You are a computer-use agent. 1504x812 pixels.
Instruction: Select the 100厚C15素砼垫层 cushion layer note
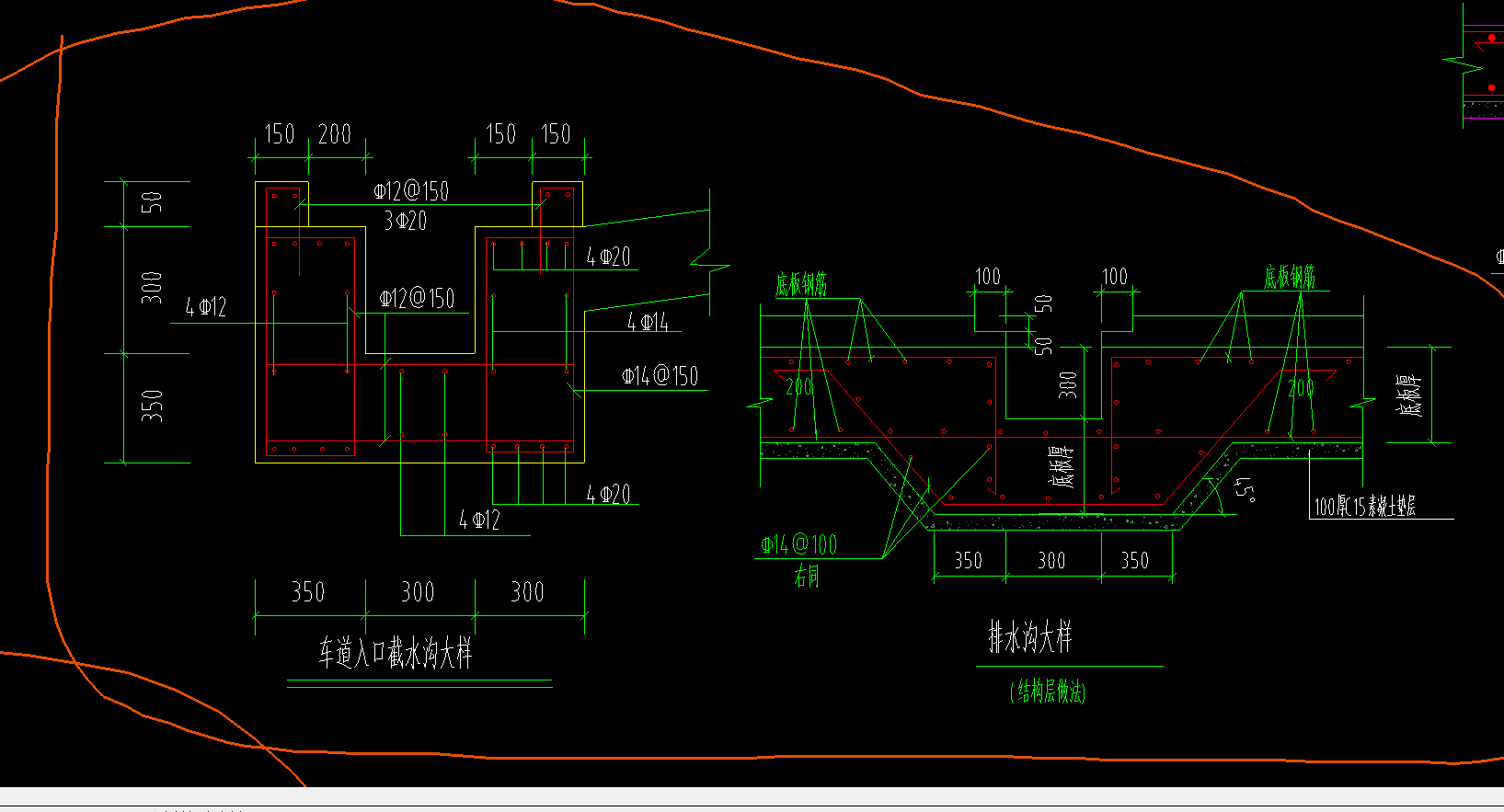pyautogui.click(x=1365, y=506)
